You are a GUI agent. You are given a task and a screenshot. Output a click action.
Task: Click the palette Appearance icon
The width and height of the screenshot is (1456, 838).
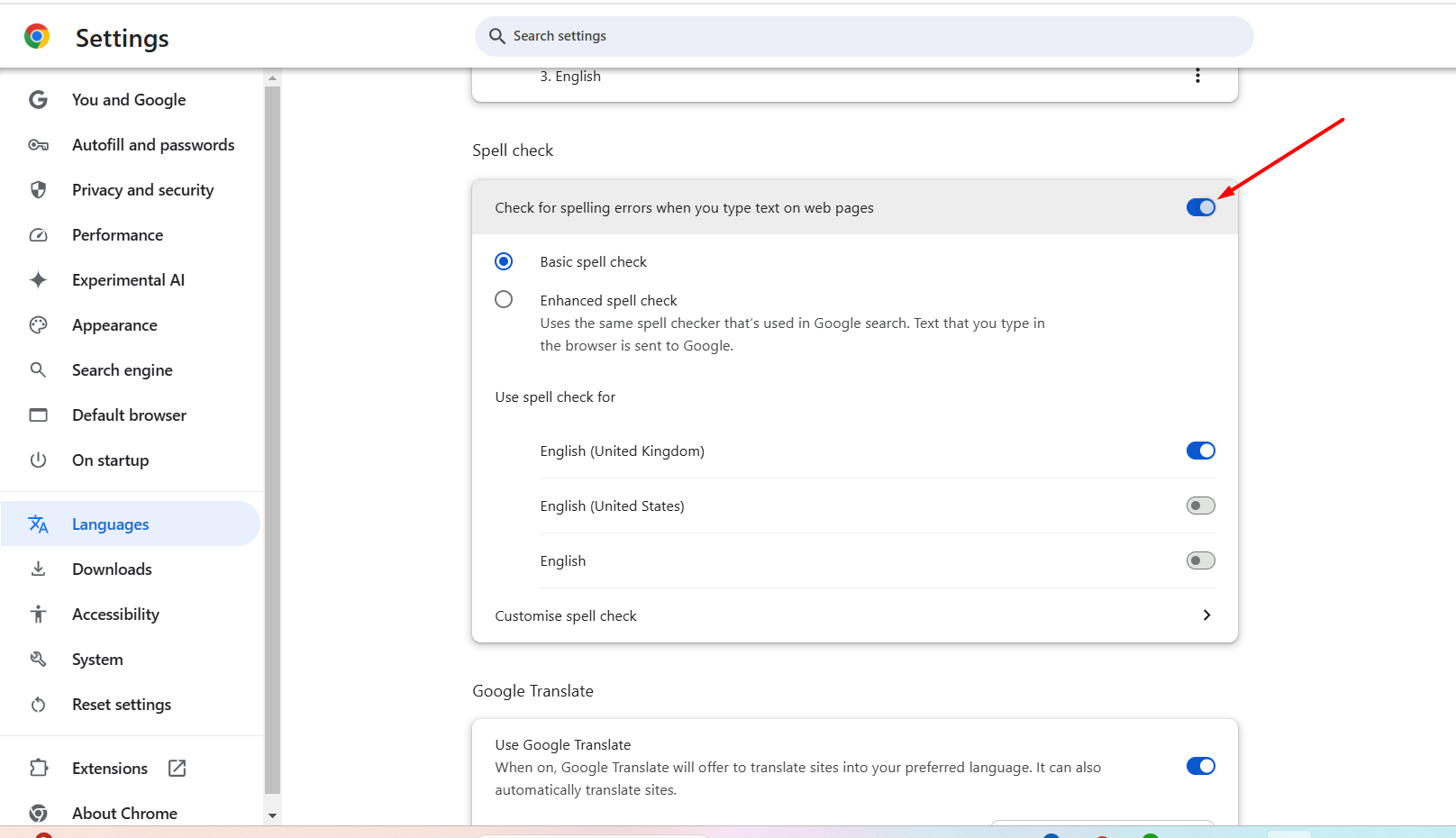pyautogui.click(x=38, y=325)
